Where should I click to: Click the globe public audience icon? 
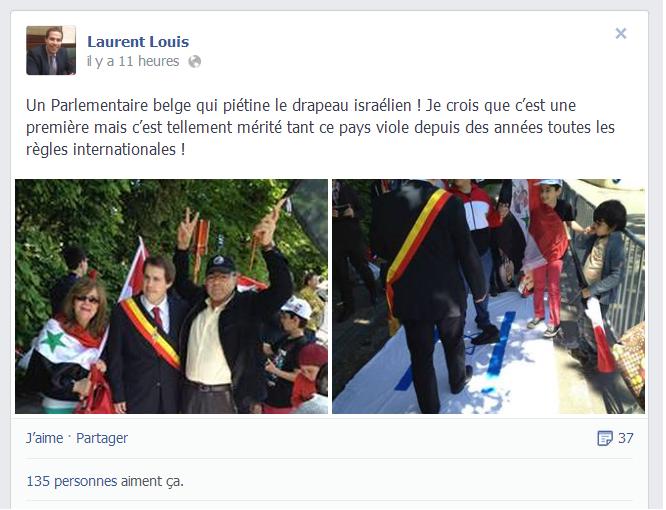195,62
